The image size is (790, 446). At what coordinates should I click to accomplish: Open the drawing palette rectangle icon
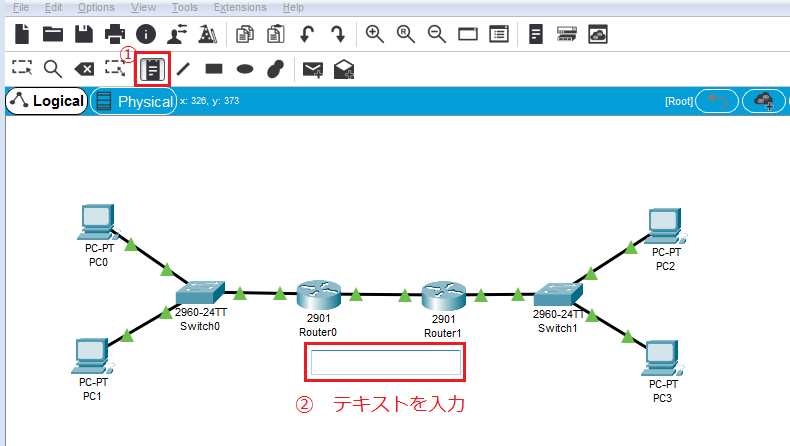(468, 34)
